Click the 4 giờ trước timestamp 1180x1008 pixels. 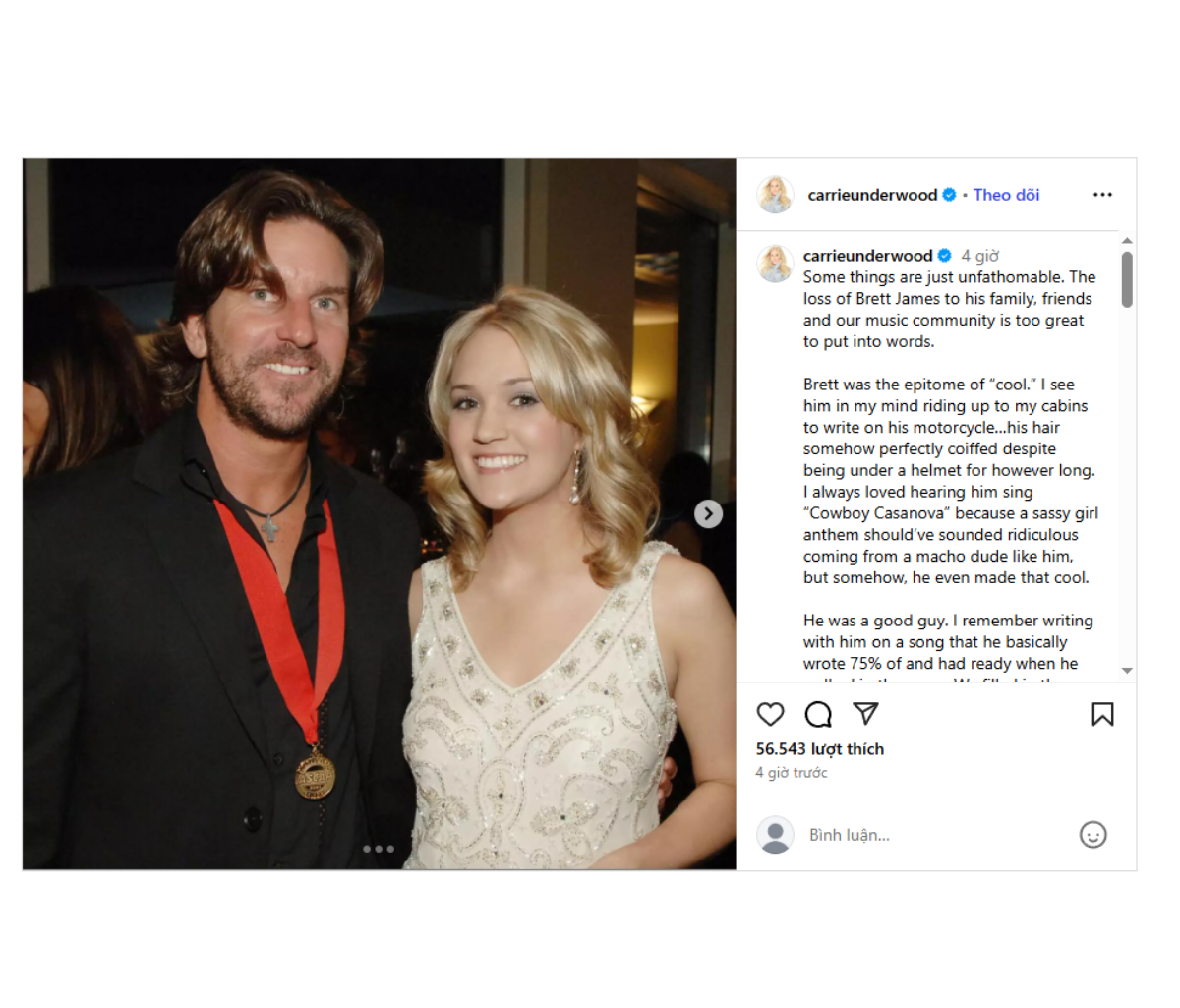coord(792,773)
